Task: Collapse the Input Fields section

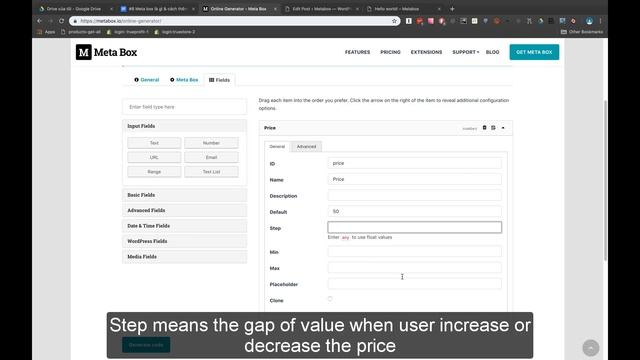Action: [x=184, y=126]
